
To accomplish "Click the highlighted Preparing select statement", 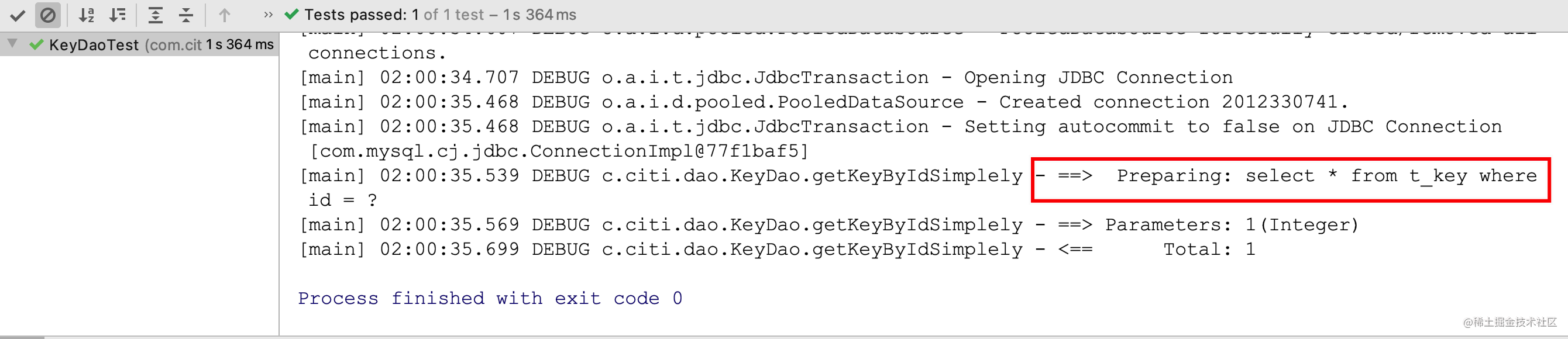I will tap(1291, 177).
